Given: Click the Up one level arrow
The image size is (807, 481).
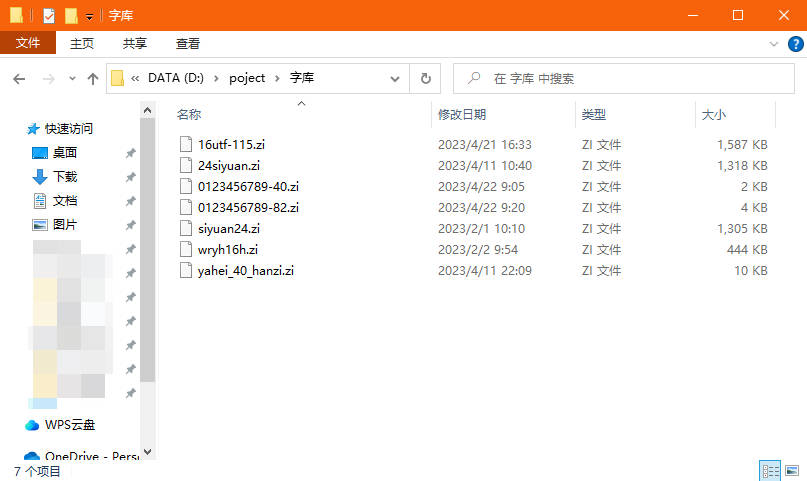Looking at the screenshot, I should [x=93, y=79].
